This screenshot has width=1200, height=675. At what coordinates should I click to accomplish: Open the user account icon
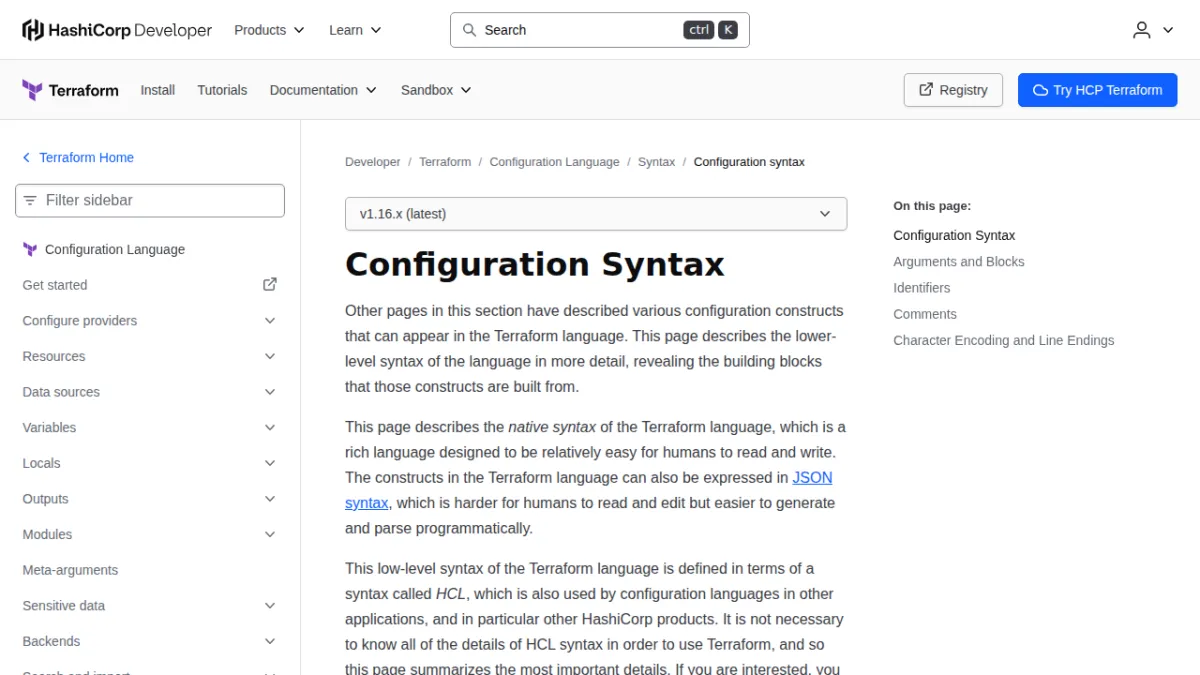click(1142, 30)
